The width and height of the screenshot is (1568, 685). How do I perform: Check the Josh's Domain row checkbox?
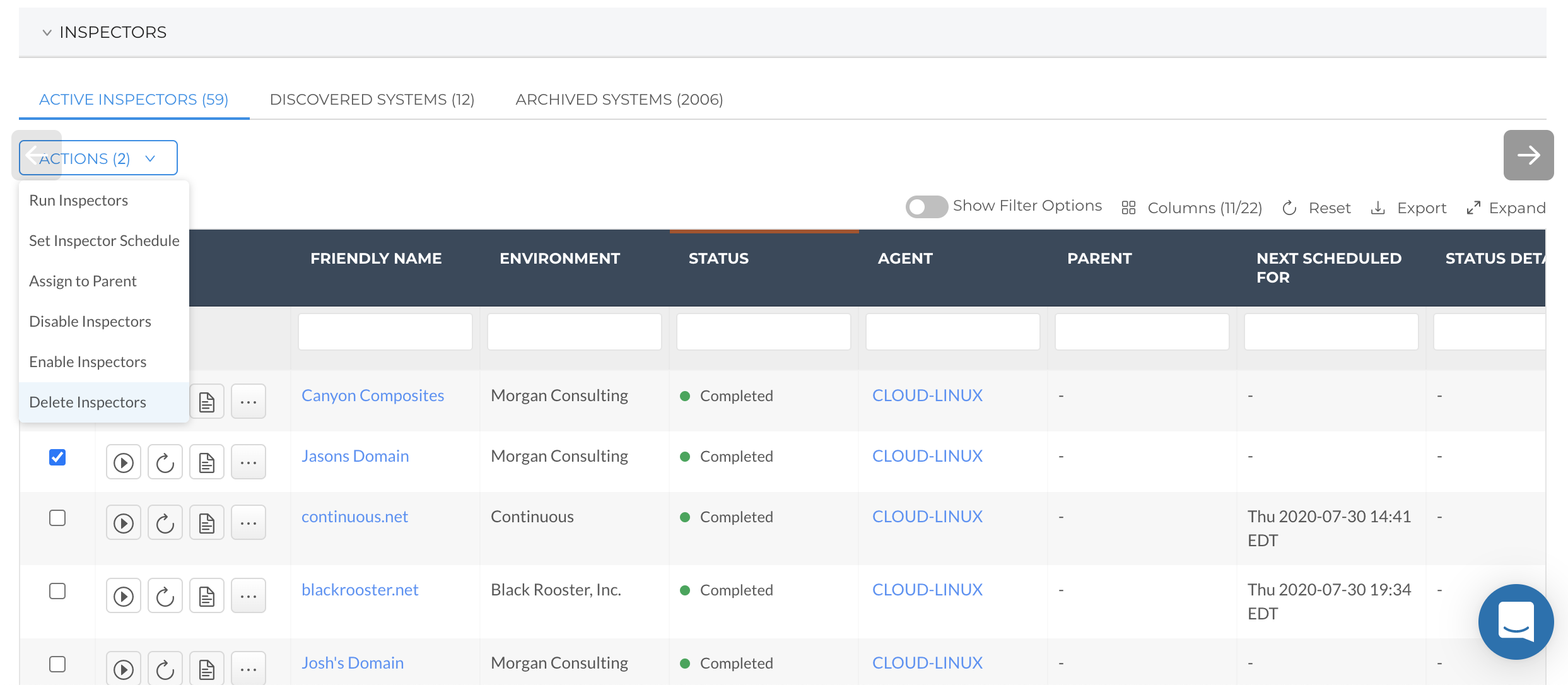click(57, 664)
